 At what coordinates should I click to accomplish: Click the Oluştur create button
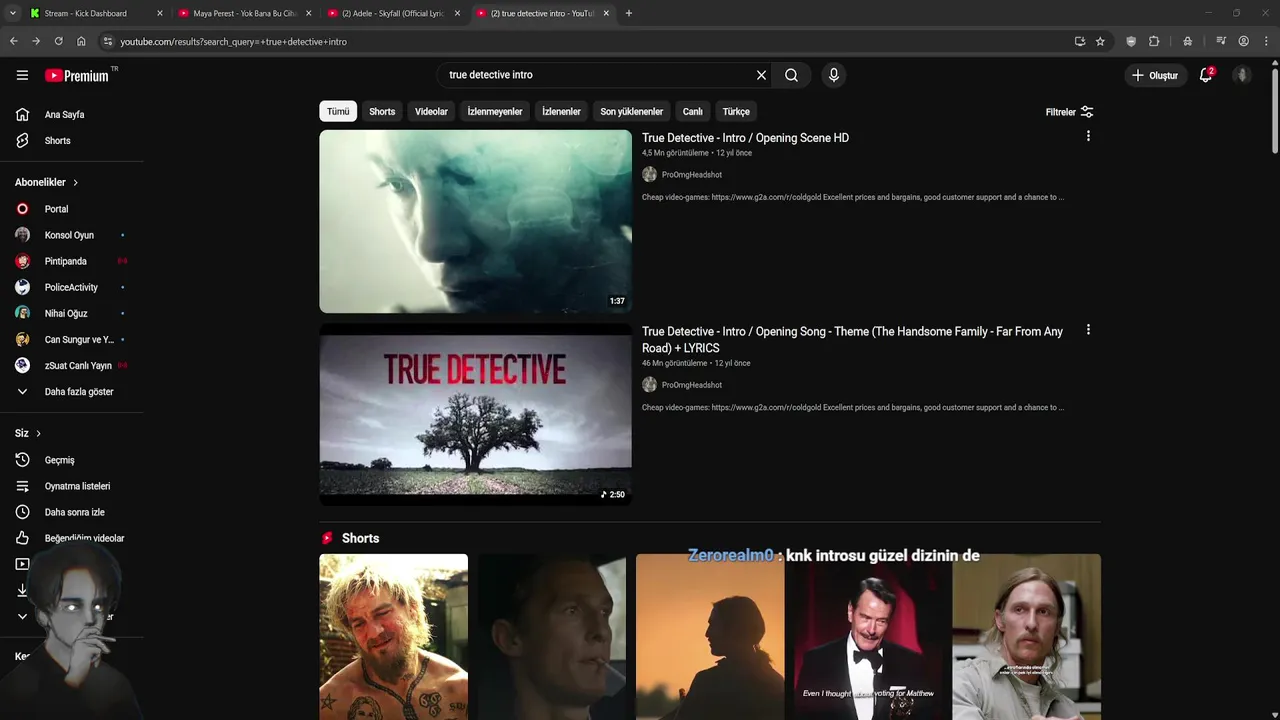pyautogui.click(x=1154, y=75)
